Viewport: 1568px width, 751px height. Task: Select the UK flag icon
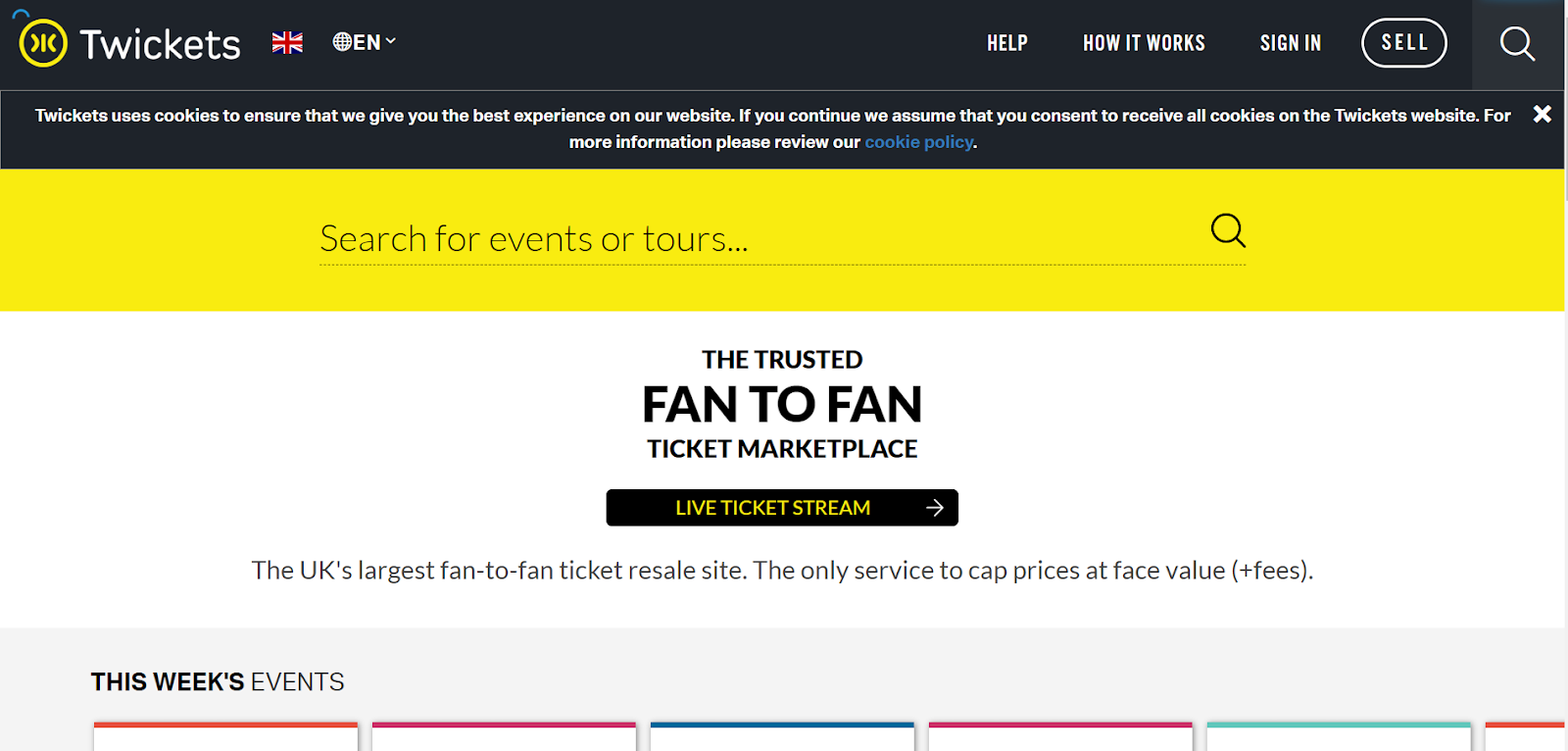287,42
